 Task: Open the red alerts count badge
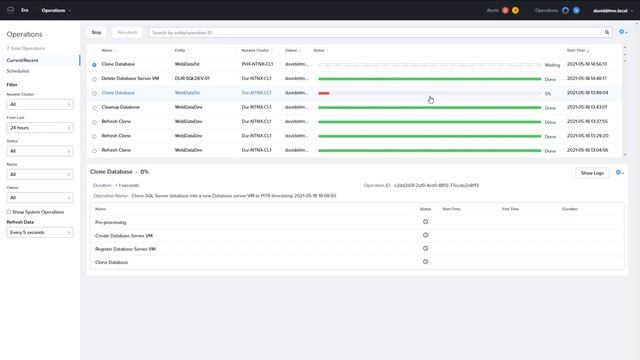pos(505,11)
